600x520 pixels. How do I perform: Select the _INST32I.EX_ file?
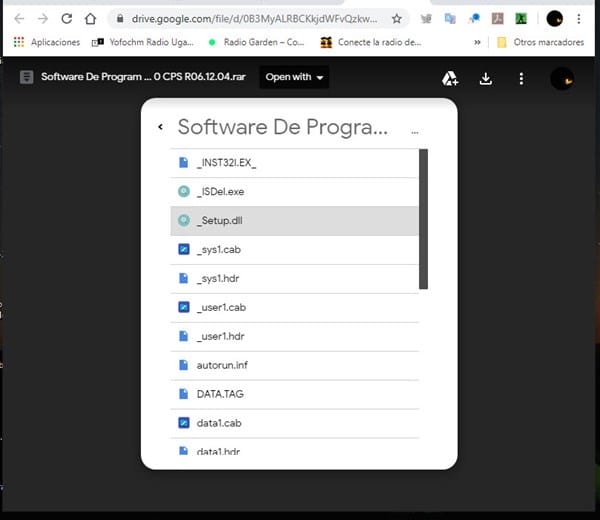(294, 163)
